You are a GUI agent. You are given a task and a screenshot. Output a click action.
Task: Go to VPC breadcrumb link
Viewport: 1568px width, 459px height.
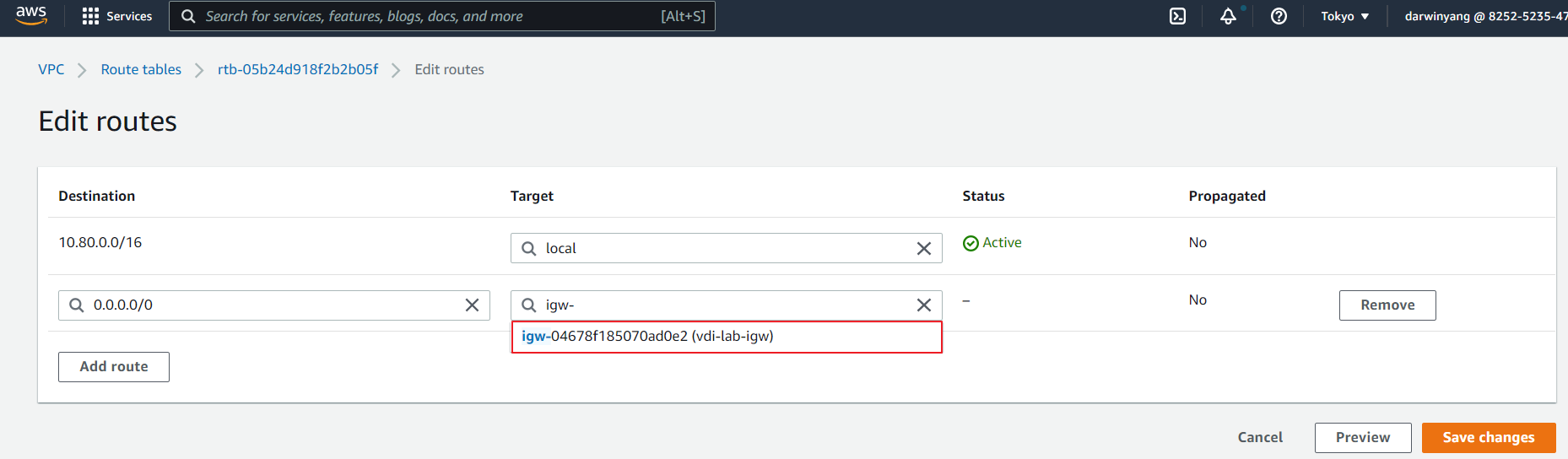(51, 69)
